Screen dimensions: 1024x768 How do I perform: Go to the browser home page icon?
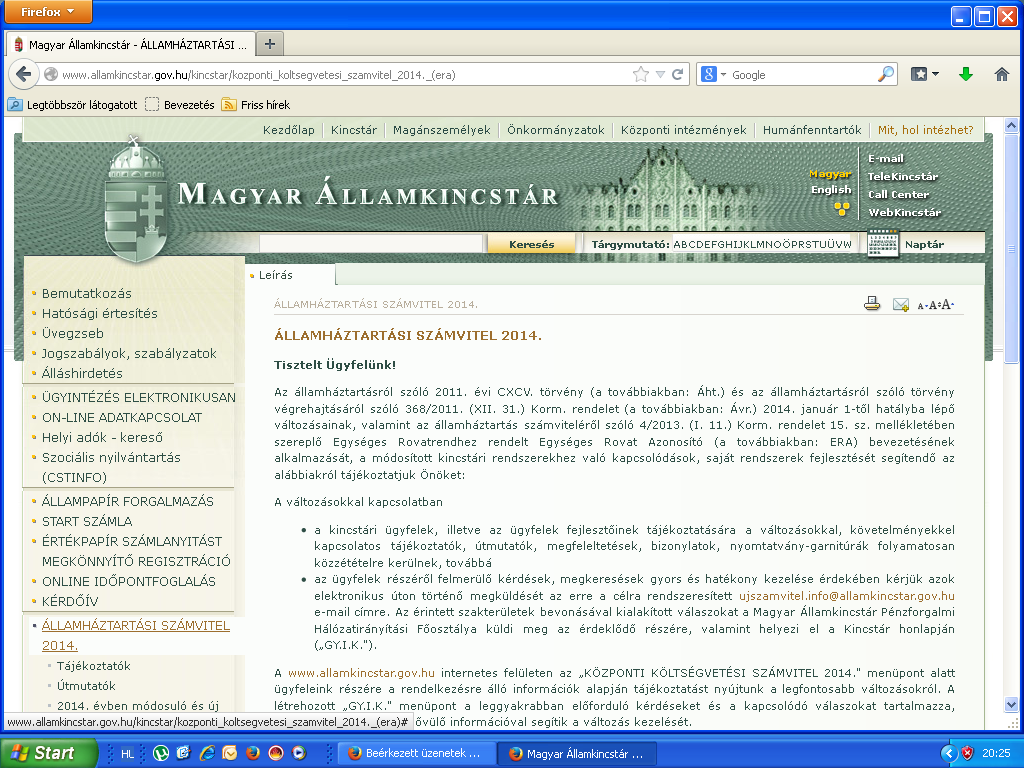(x=1002, y=74)
